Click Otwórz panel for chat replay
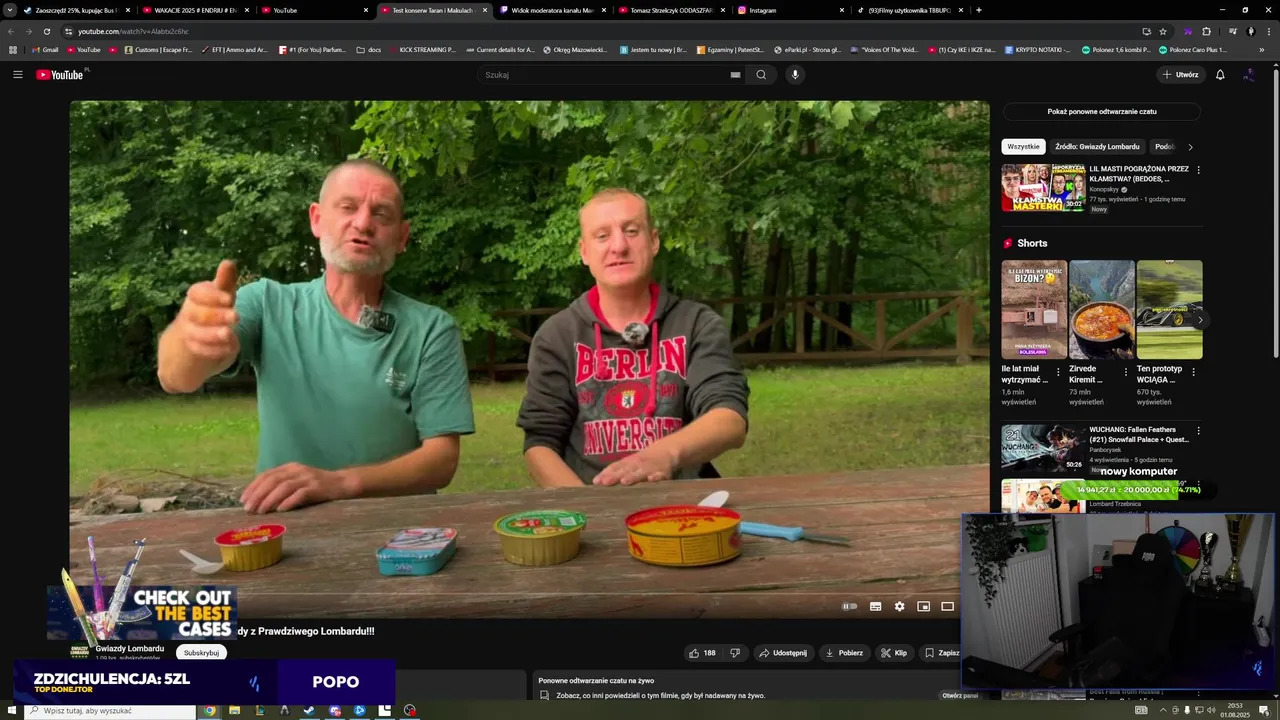 [x=958, y=695]
